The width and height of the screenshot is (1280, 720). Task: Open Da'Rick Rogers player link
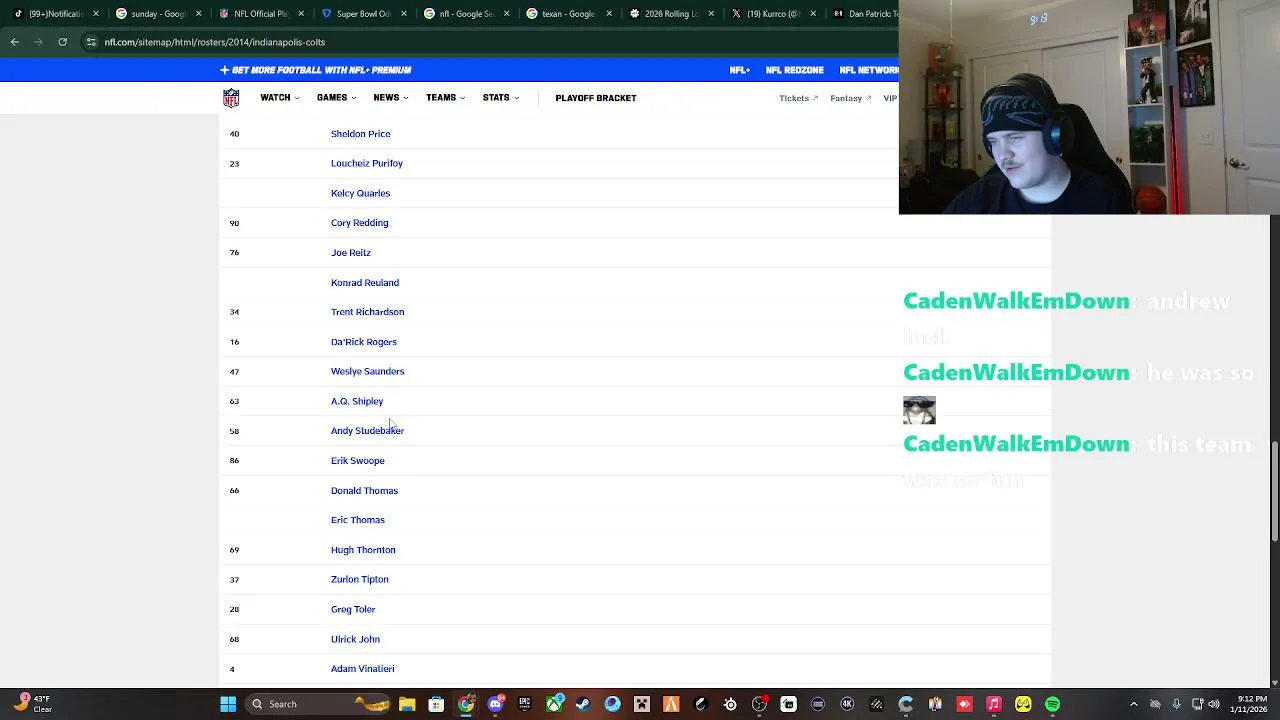click(x=364, y=342)
